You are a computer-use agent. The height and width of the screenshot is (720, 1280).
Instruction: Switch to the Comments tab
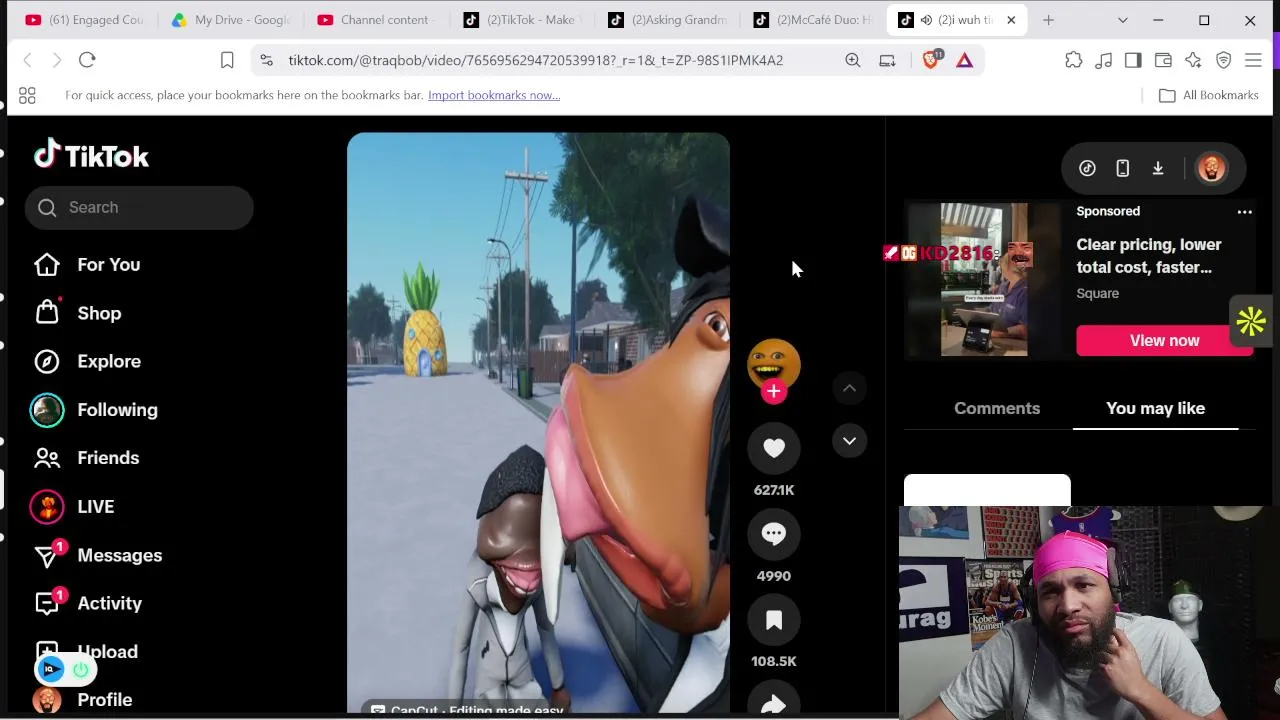coord(997,408)
